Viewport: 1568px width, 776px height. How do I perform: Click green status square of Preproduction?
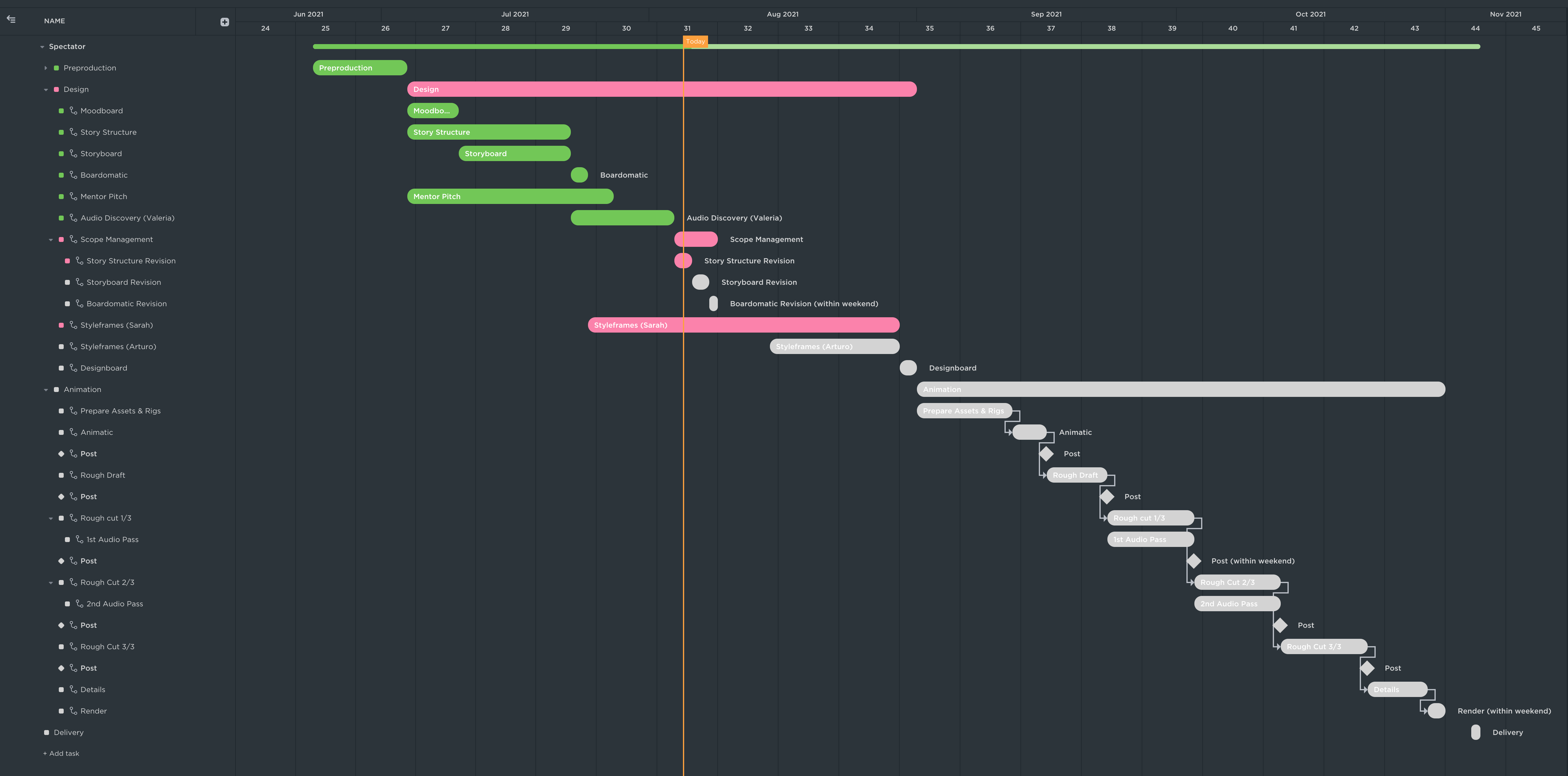tap(56, 68)
